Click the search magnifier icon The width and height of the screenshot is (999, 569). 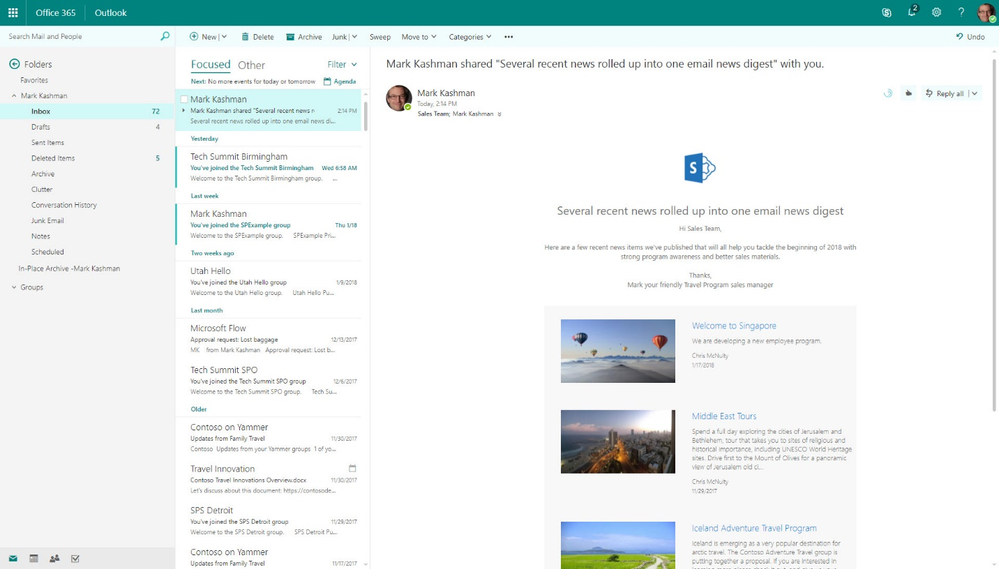click(x=165, y=36)
